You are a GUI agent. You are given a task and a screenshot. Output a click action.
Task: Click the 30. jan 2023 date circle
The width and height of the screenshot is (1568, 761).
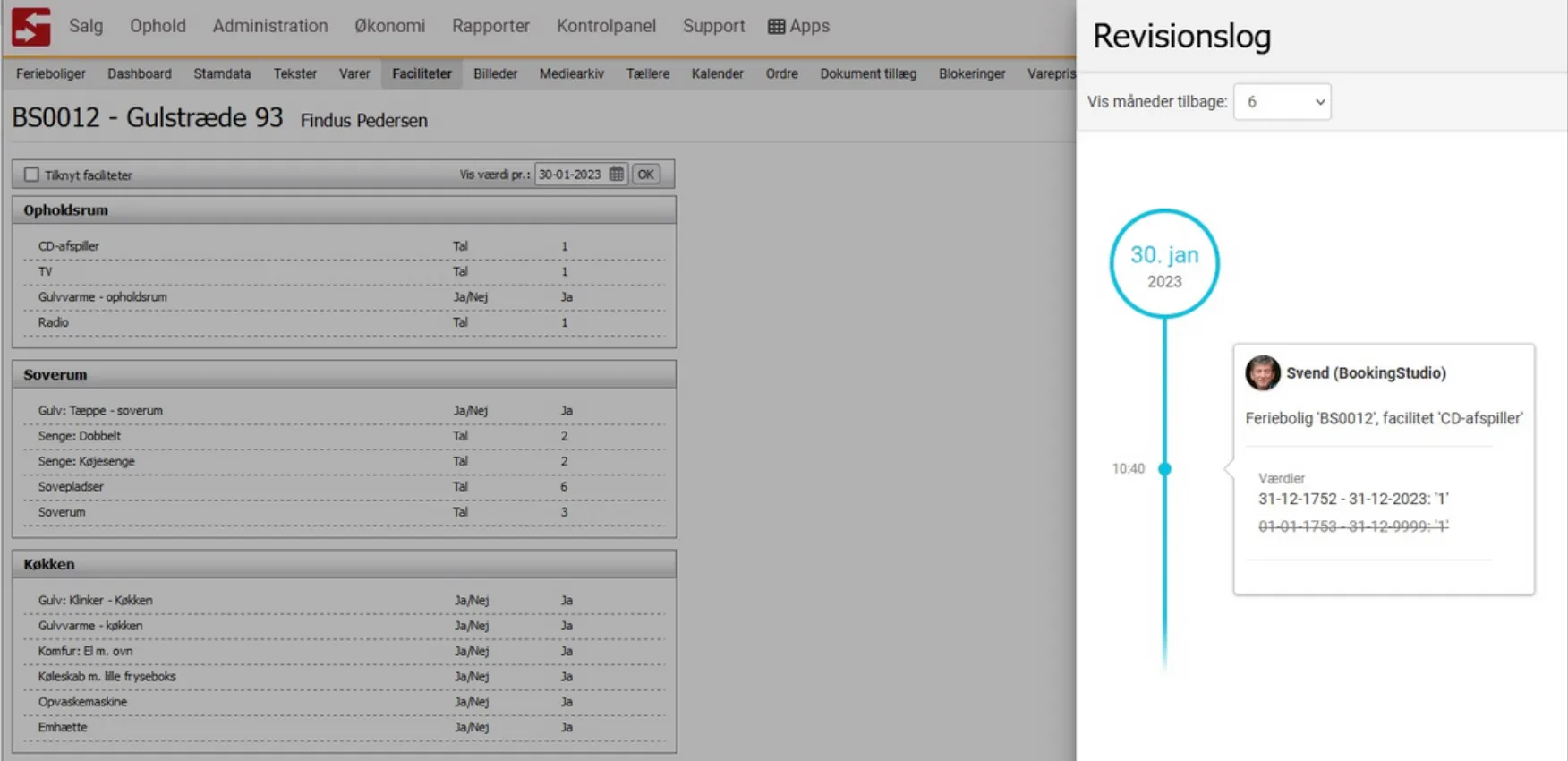(x=1163, y=264)
